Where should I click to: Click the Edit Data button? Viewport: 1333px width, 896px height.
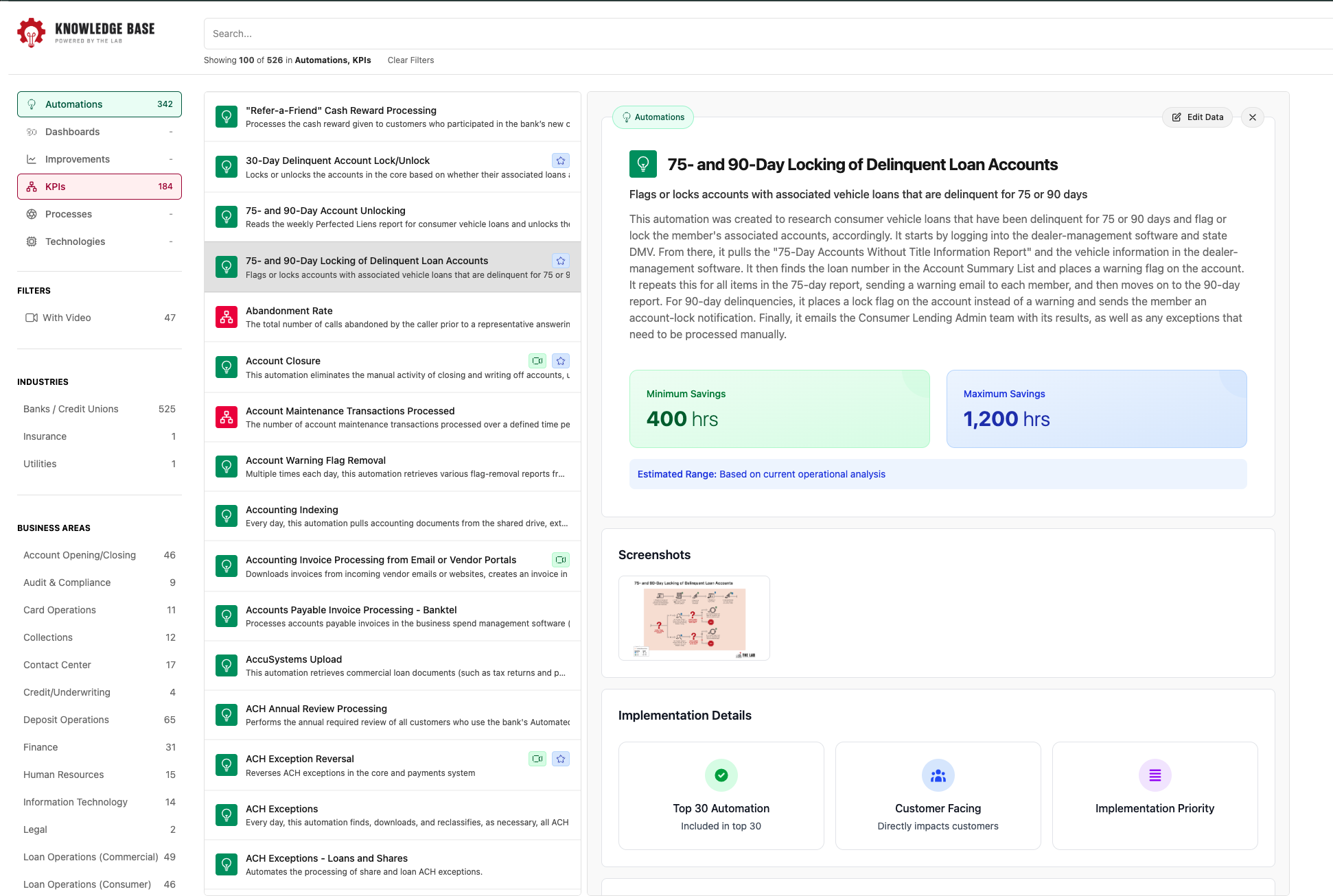click(x=1197, y=117)
